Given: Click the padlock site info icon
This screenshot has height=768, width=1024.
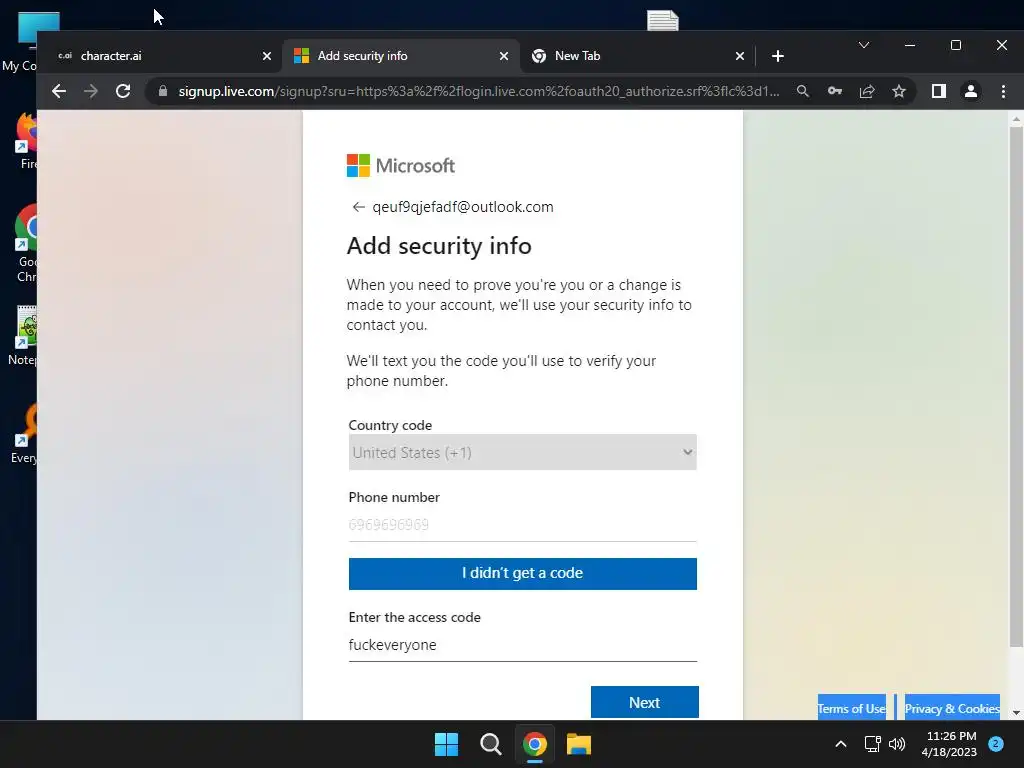Looking at the screenshot, I should [163, 91].
